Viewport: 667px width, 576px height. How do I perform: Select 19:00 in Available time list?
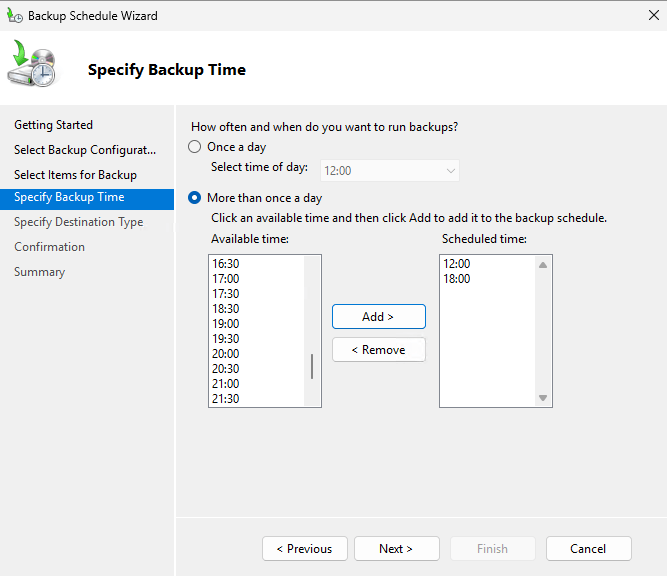click(226, 324)
